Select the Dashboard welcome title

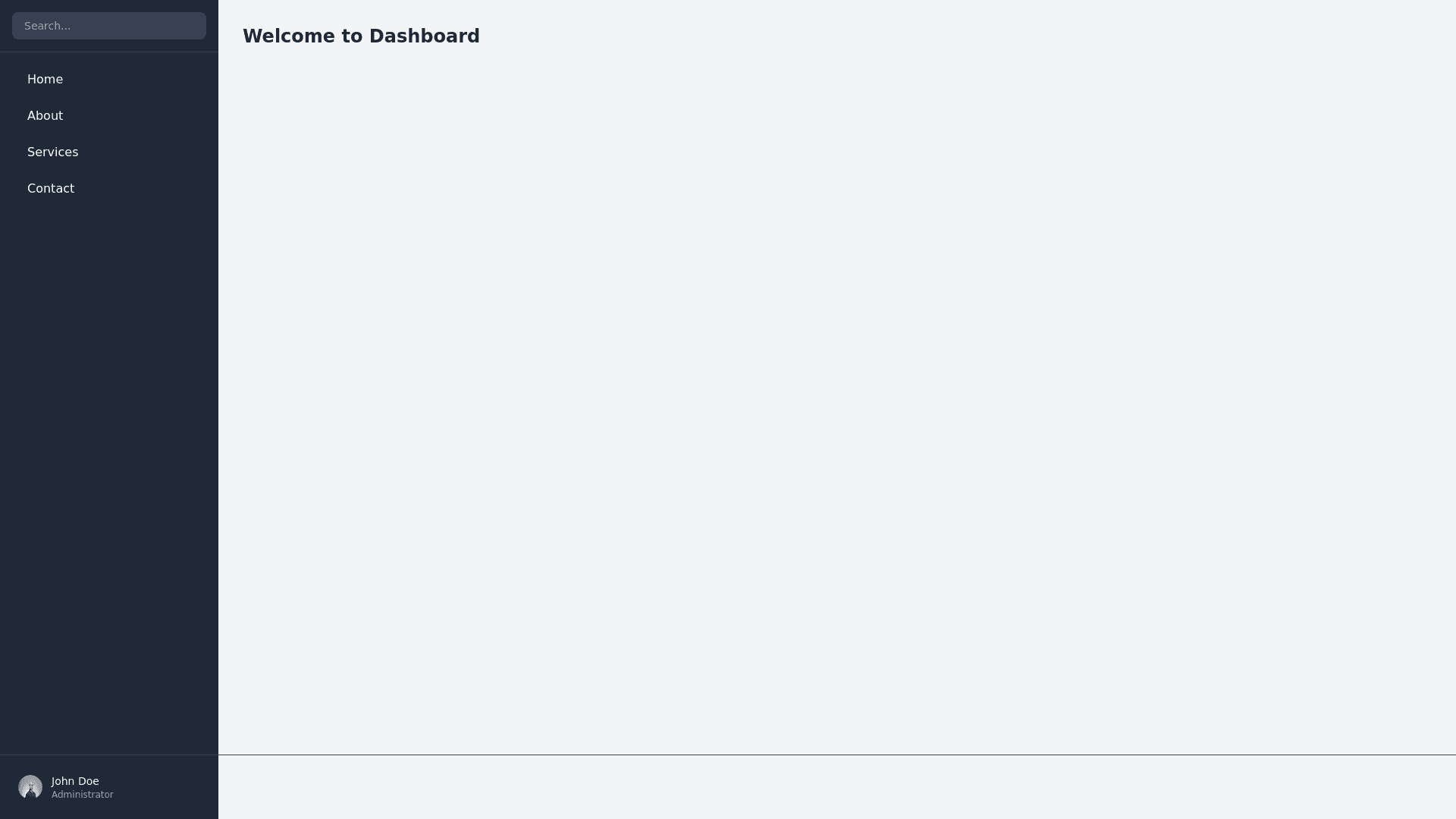[x=361, y=36]
